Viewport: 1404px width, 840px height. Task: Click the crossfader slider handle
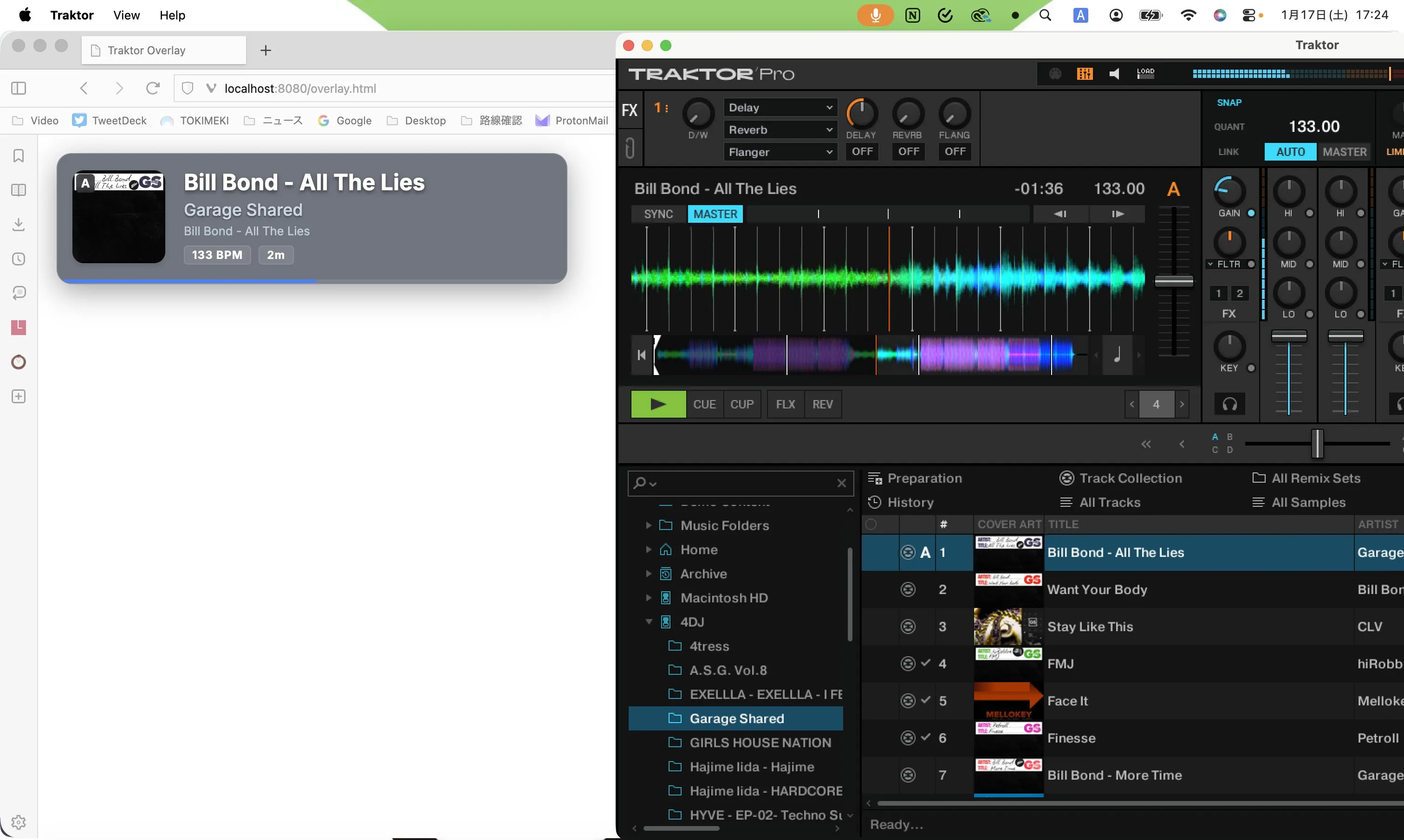[1317, 443]
